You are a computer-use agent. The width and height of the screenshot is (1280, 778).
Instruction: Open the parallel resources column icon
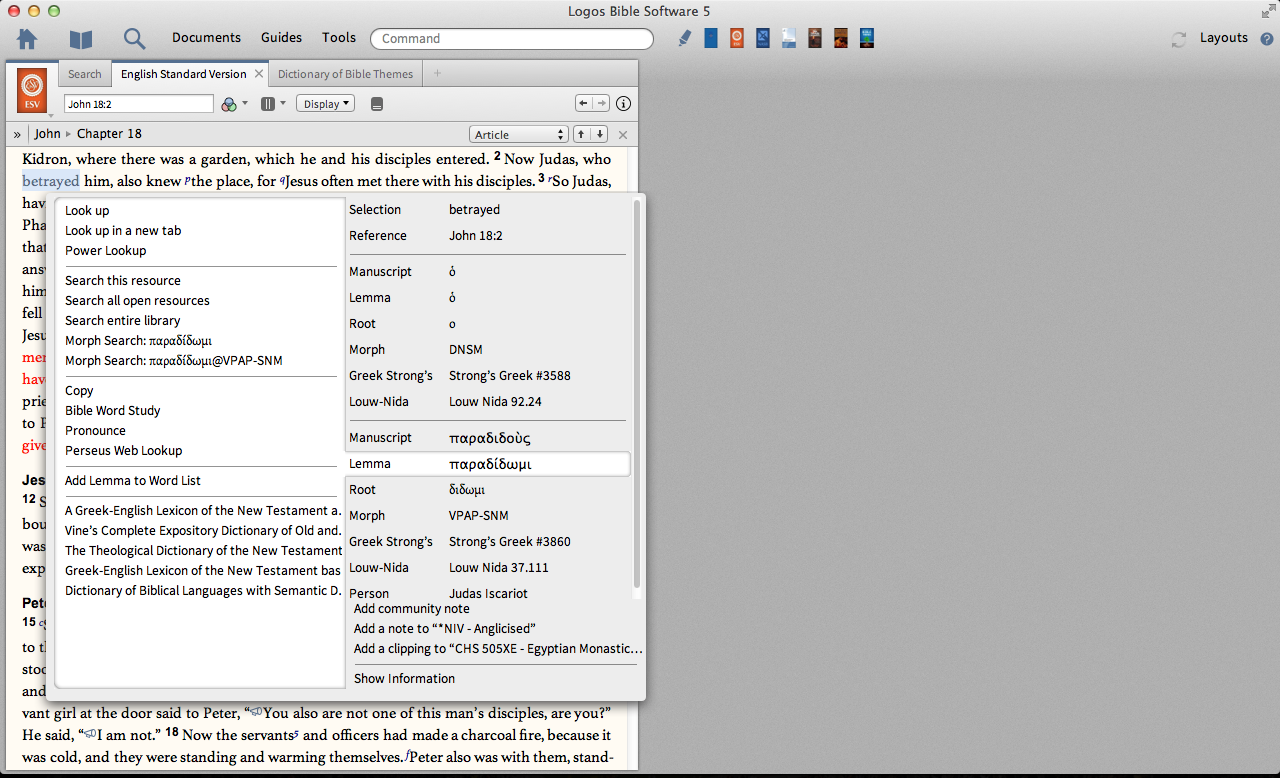click(267, 104)
